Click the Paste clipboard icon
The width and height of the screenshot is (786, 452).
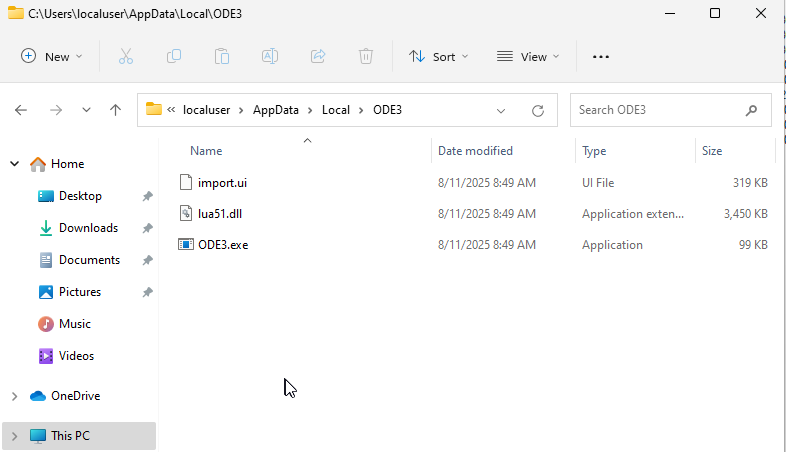point(222,57)
